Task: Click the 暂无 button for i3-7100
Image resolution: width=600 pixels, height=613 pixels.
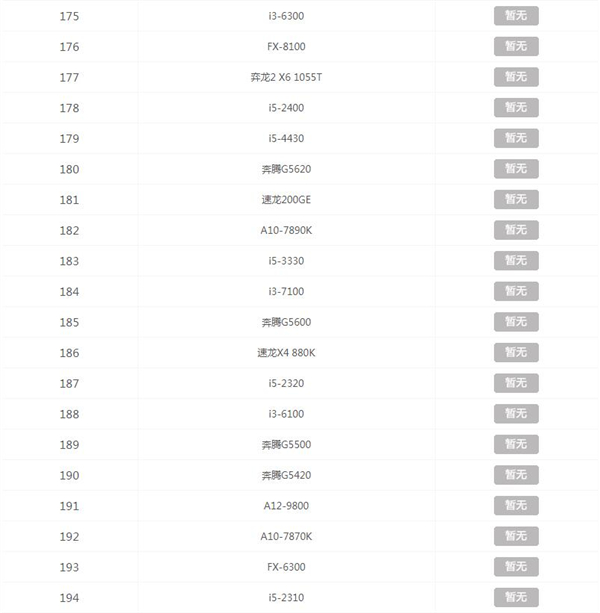Action: click(x=515, y=291)
